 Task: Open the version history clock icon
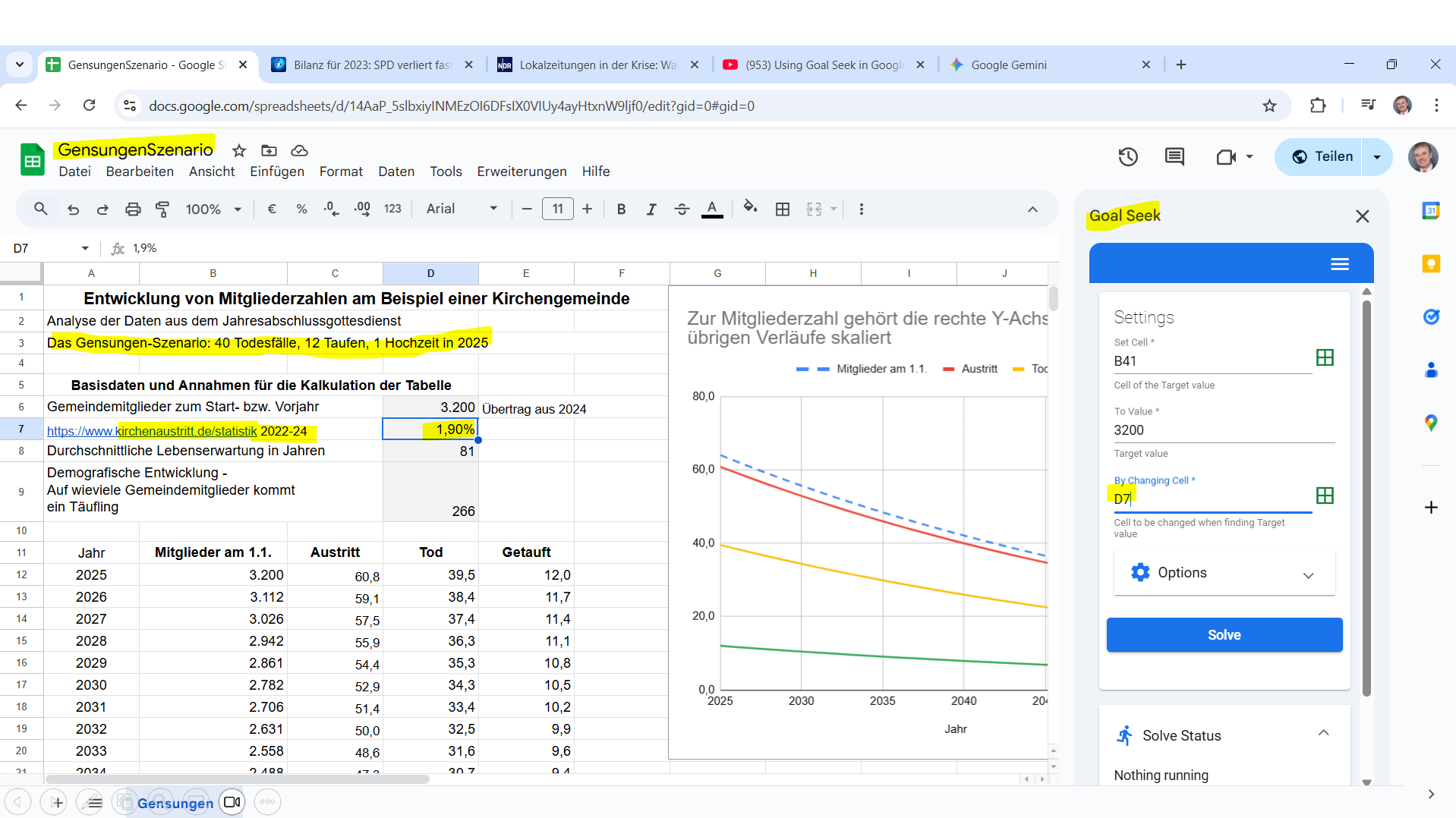1128,157
